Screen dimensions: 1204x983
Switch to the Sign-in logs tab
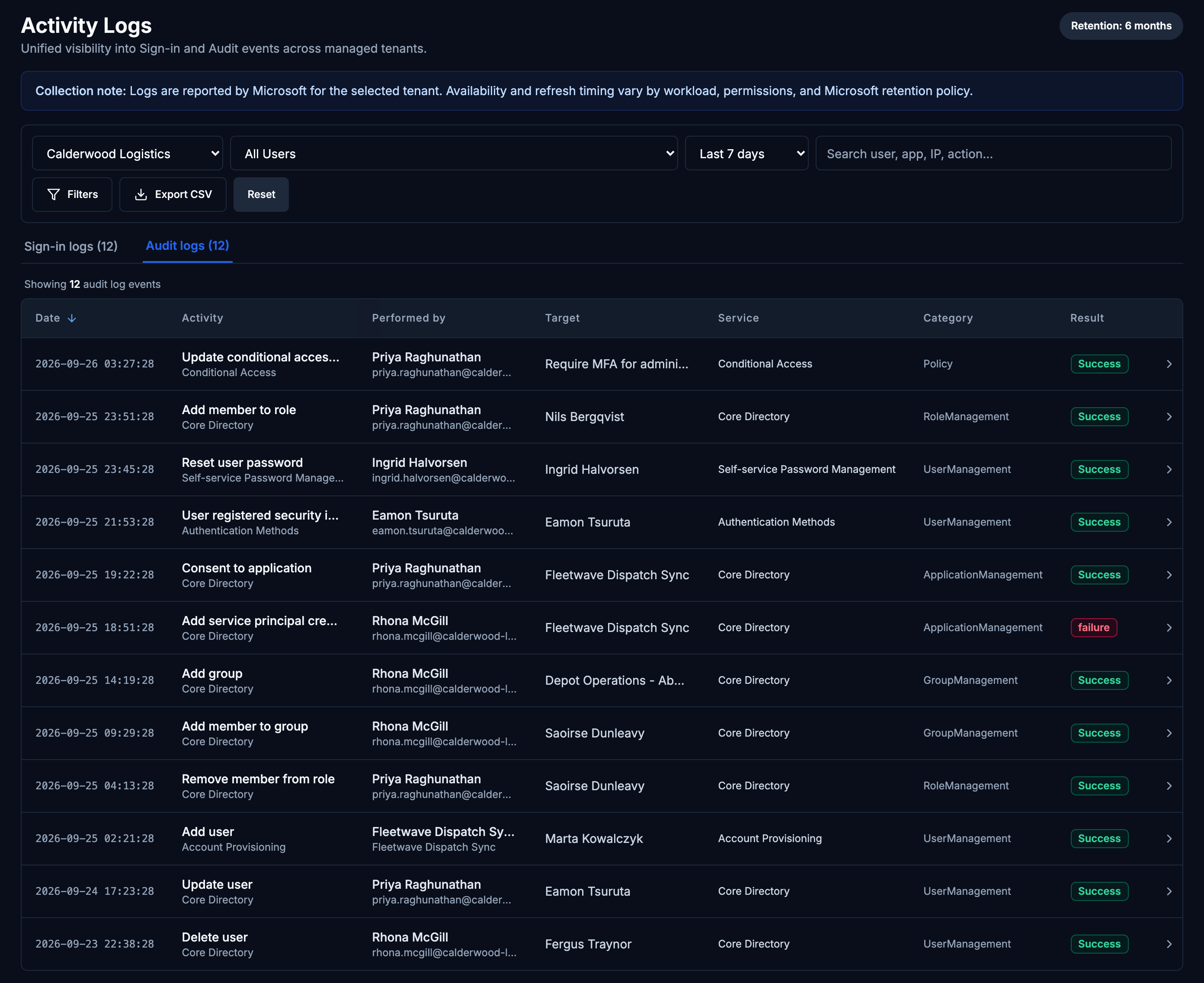[x=71, y=246]
